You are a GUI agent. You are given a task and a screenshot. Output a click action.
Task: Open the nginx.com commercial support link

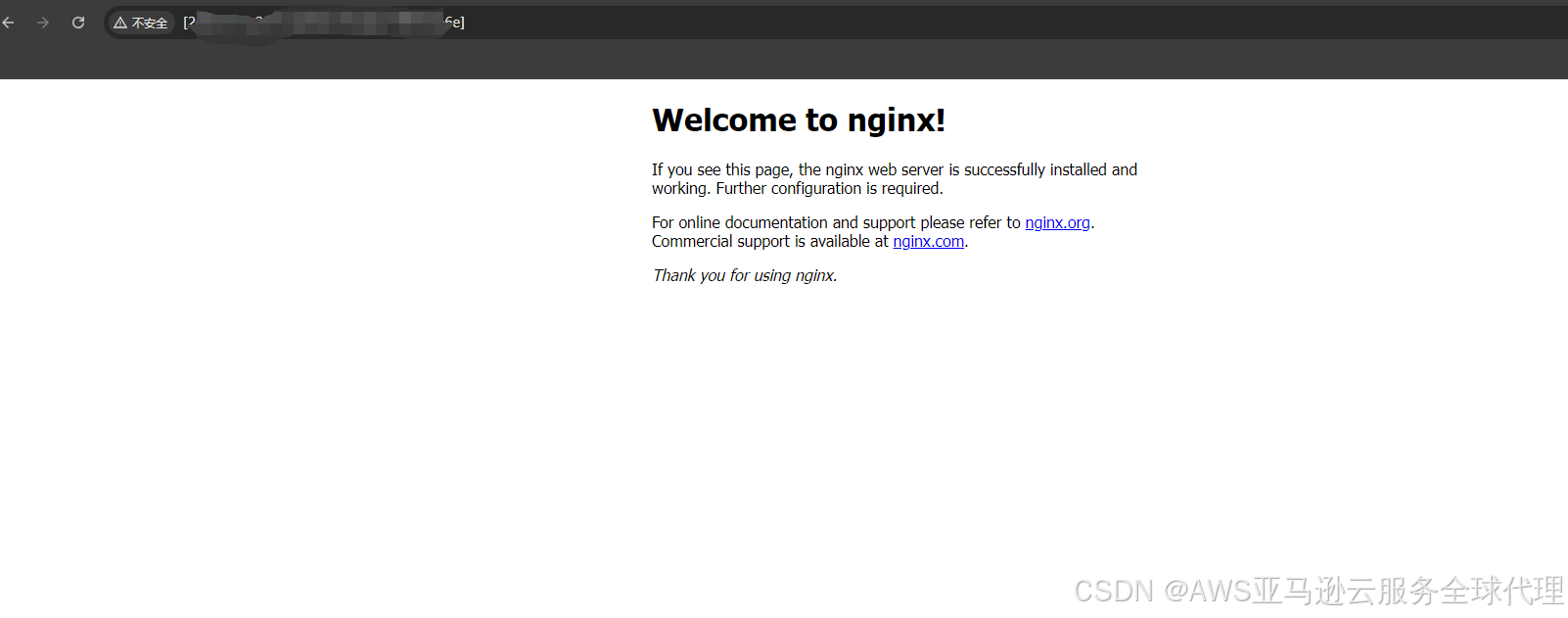[928, 241]
